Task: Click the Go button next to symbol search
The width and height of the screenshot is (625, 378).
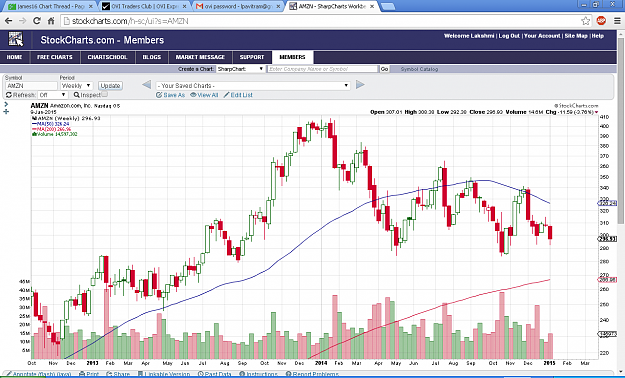Action: pyautogui.click(x=384, y=69)
